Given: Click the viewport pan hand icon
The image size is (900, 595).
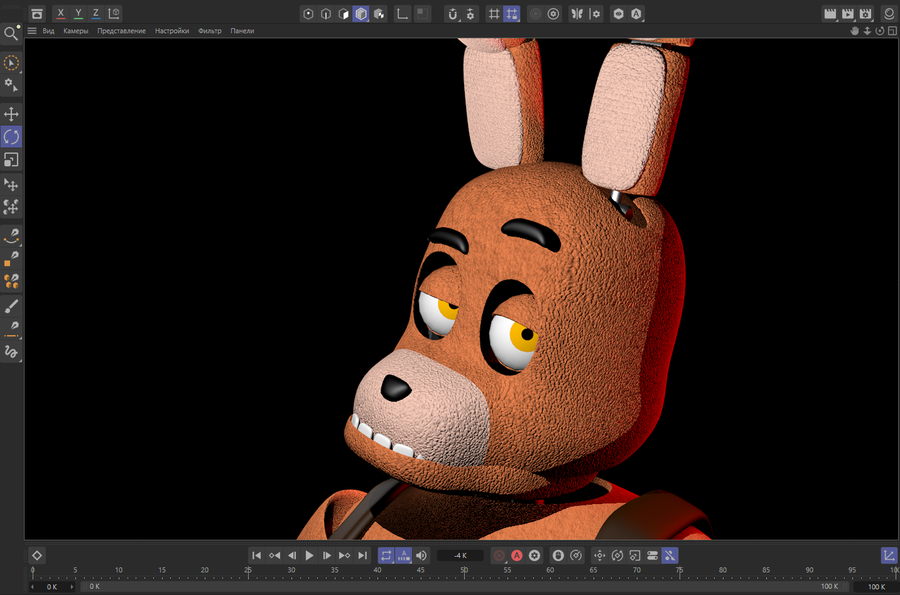Looking at the screenshot, I should (855, 31).
